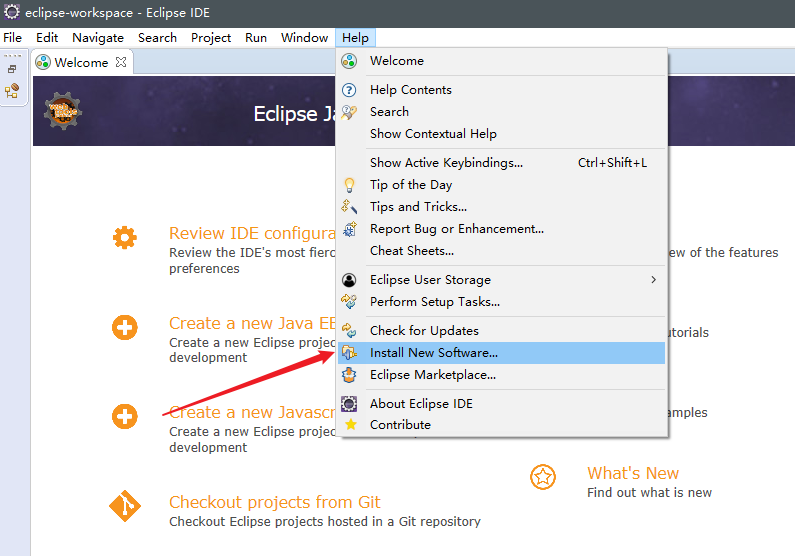Viewport: 795px width, 556px height.
Task: Select Perform Setup Tasks
Action: [x=501, y=302]
